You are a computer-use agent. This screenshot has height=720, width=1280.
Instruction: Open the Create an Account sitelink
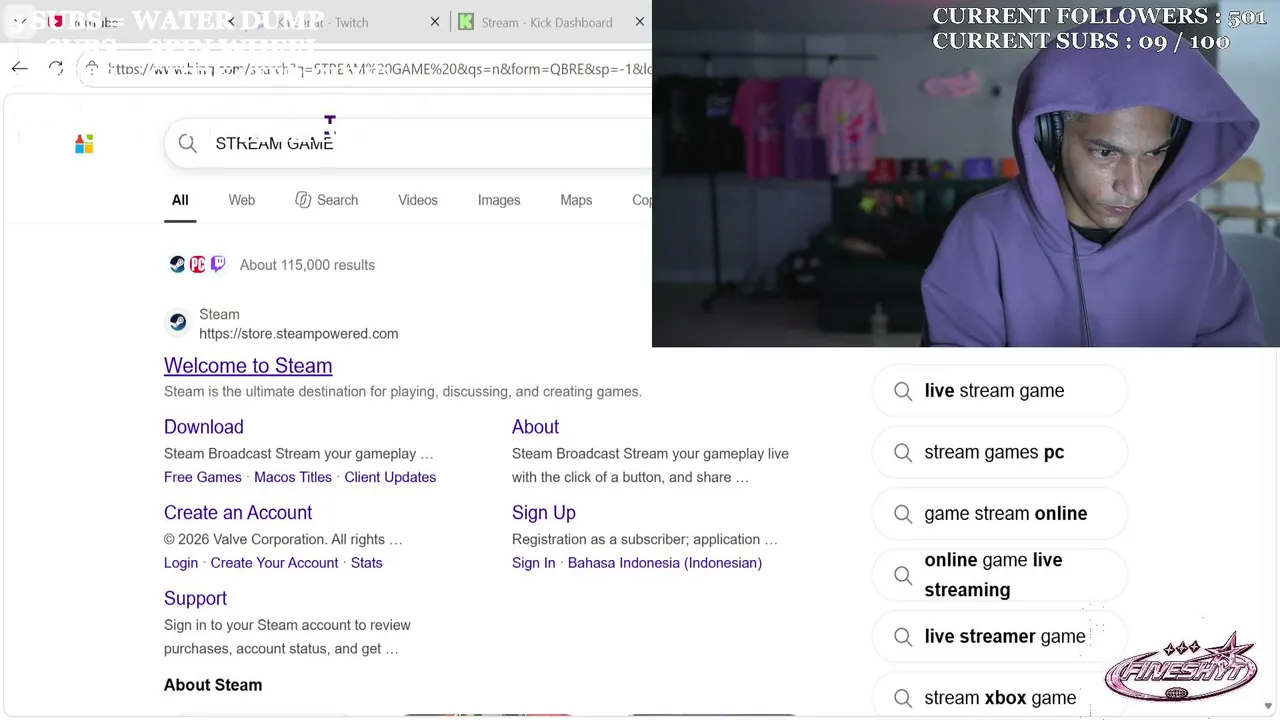238,513
